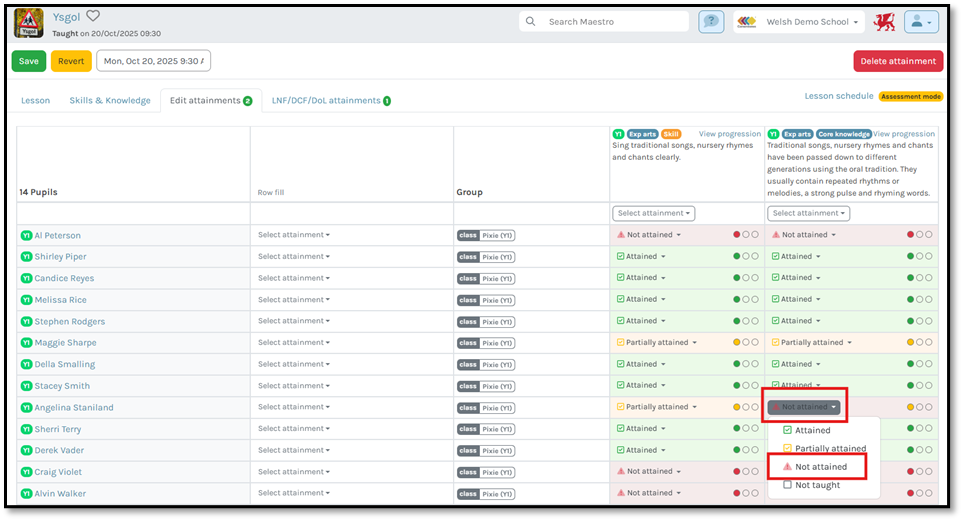Click the heart favourite icon beside Ysgol
The width and height of the screenshot is (963, 521).
click(93, 16)
